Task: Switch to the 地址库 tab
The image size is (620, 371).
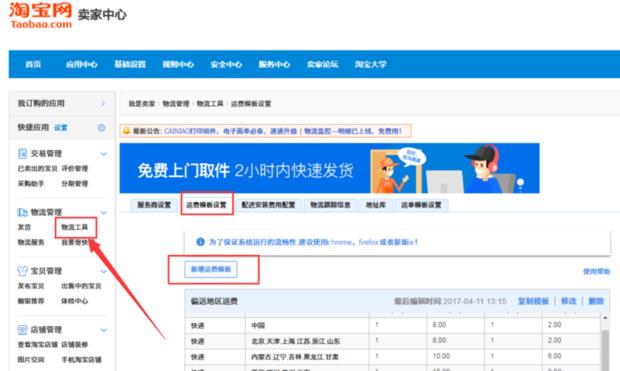Action: tap(376, 205)
